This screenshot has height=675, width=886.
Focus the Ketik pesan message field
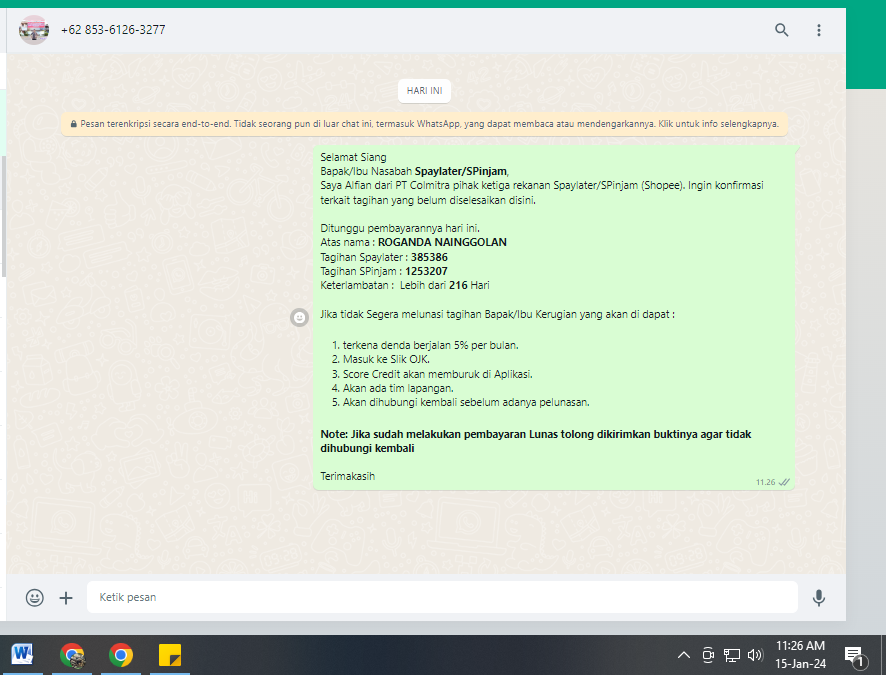click(x=442, y=597)
